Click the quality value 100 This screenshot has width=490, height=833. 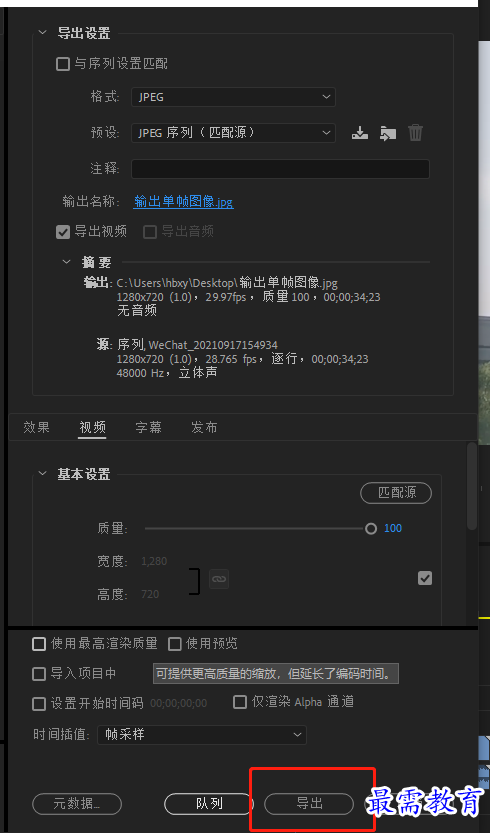point(393,529)
